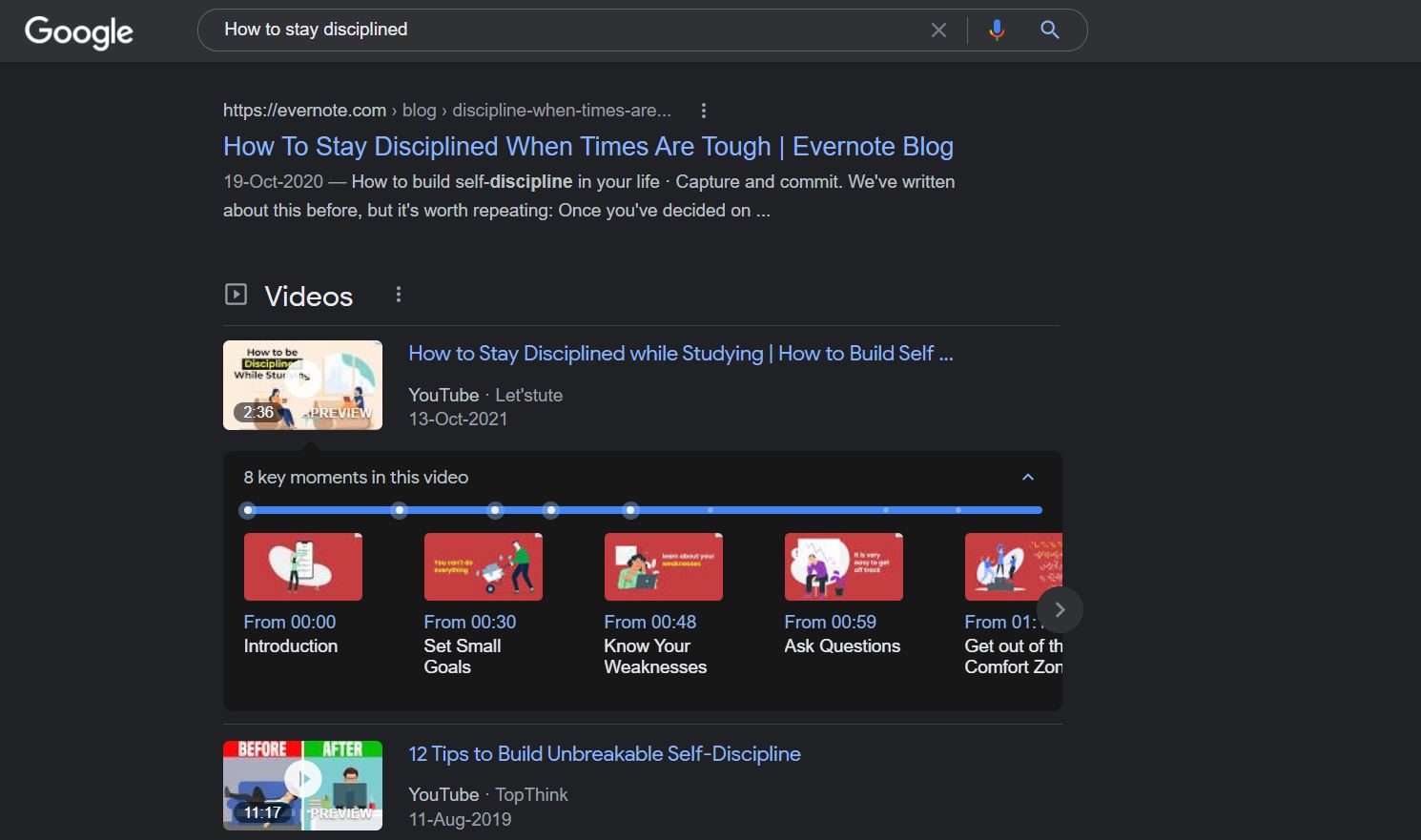
Task: Open 'How to Stay Disciplined while Studying' video link
Action: [x=681, y=354]
